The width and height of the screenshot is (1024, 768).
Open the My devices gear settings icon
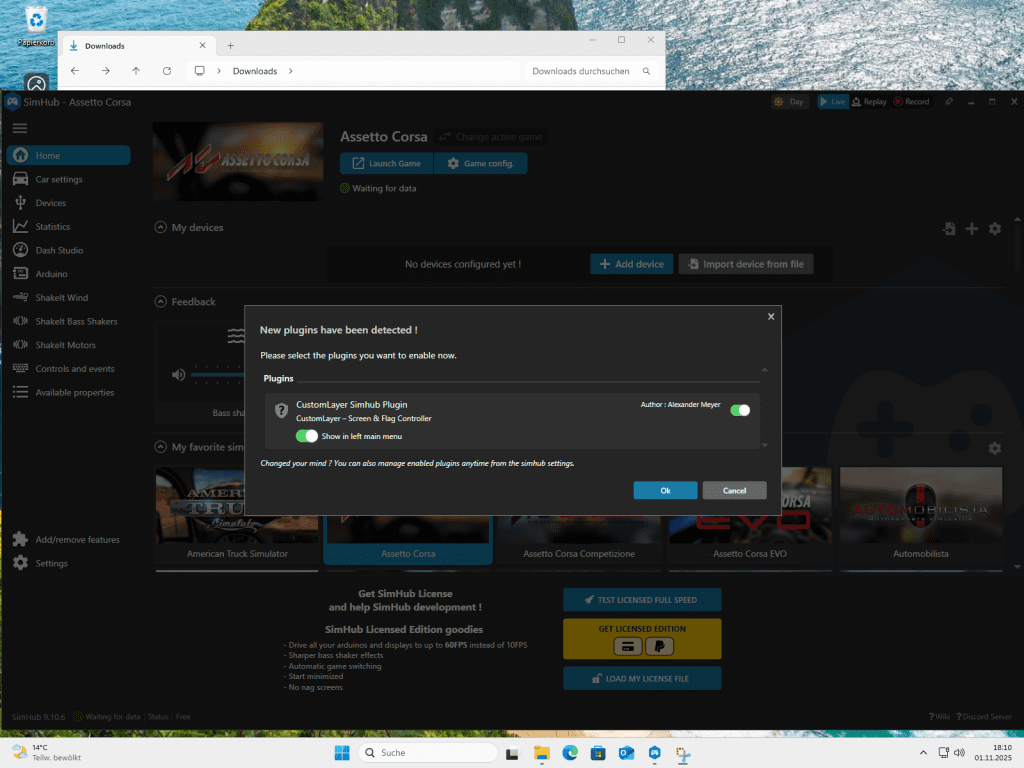click(994, 229)
